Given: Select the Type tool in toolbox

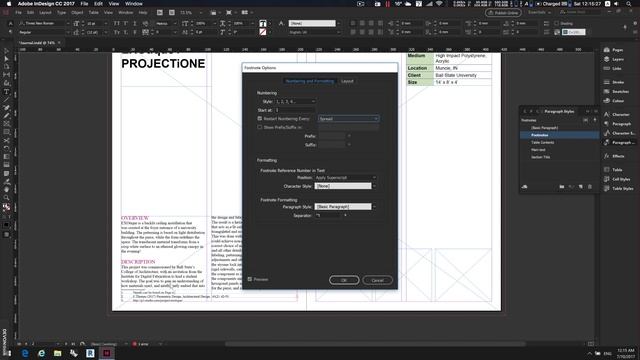Looking at the screenshot, I should tap(6, 92).
